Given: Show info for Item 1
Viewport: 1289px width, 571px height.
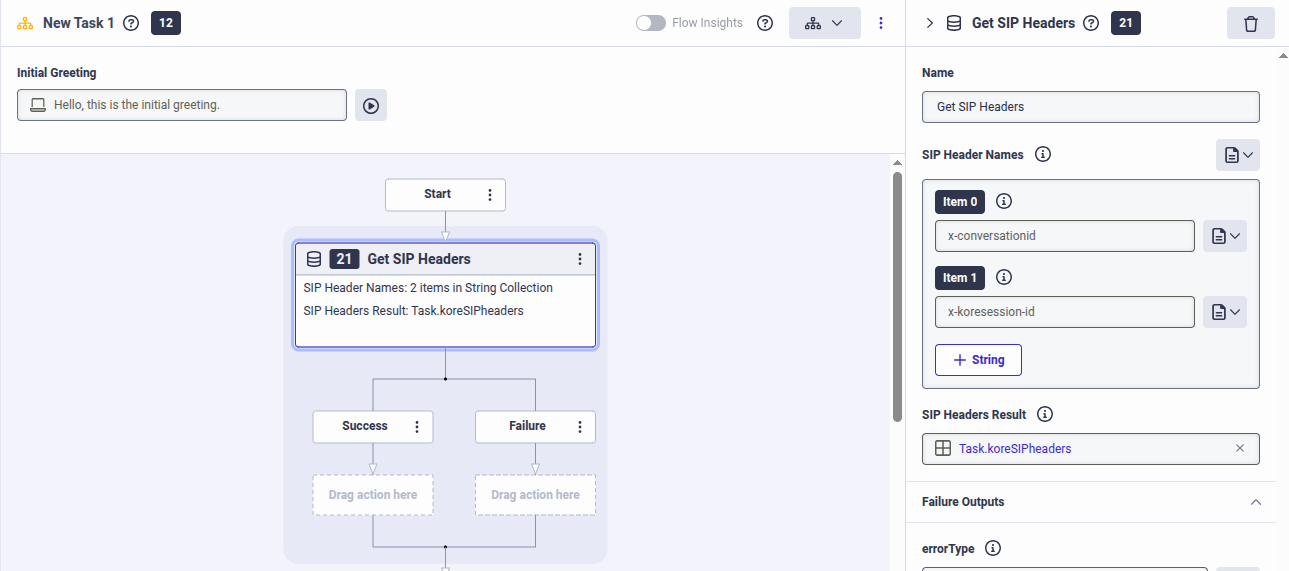Looking at the screenshot, I should [1004, 278].
